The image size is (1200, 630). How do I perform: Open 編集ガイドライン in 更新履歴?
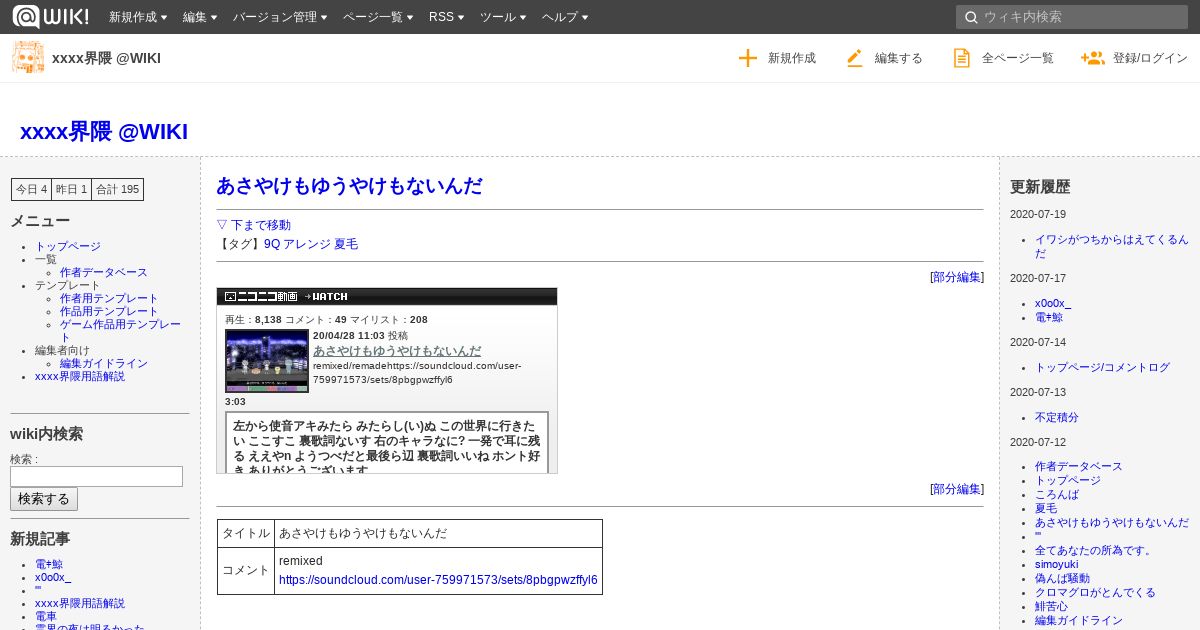[x=1079, y=620]
